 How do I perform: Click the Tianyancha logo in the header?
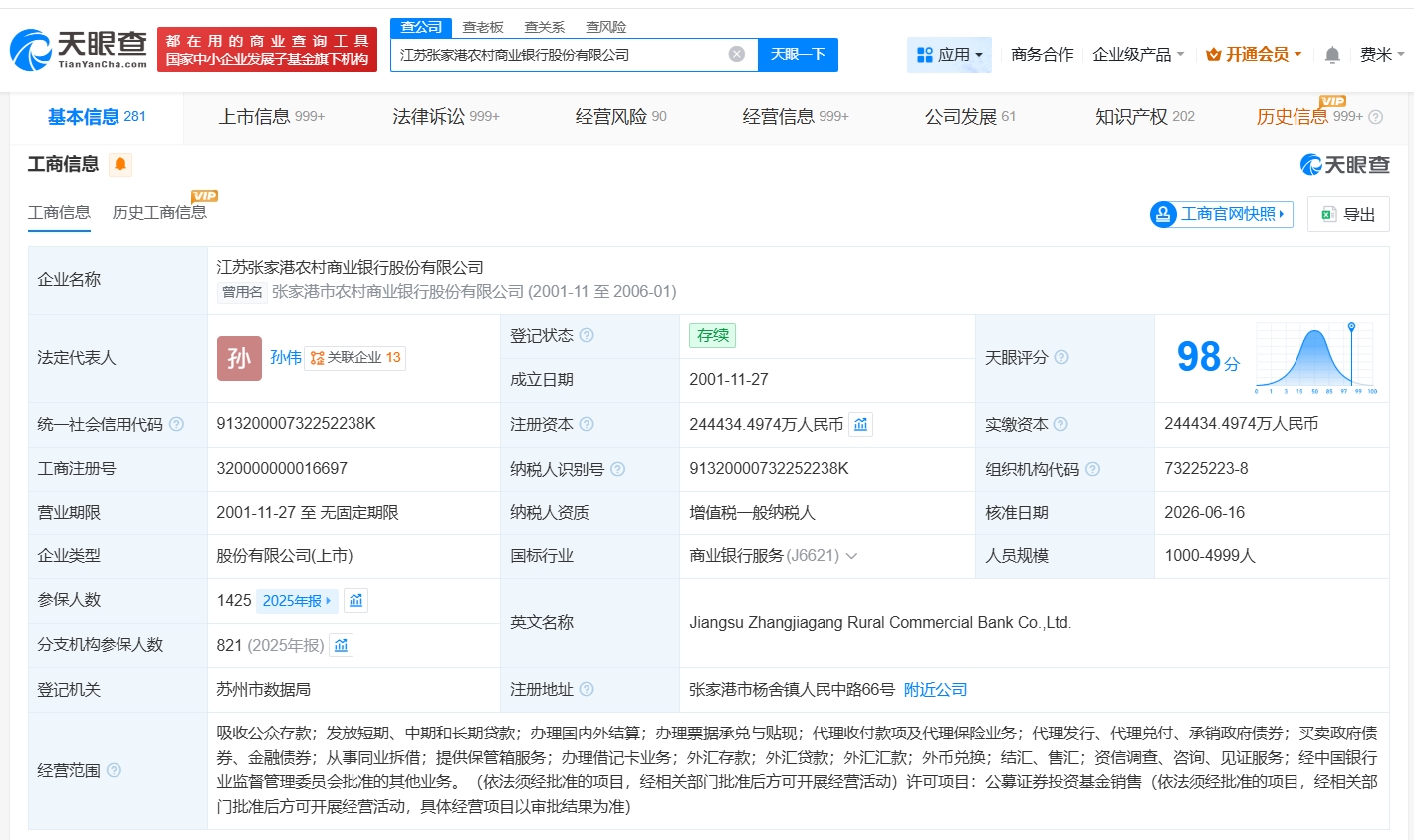(x=79, y=49)
